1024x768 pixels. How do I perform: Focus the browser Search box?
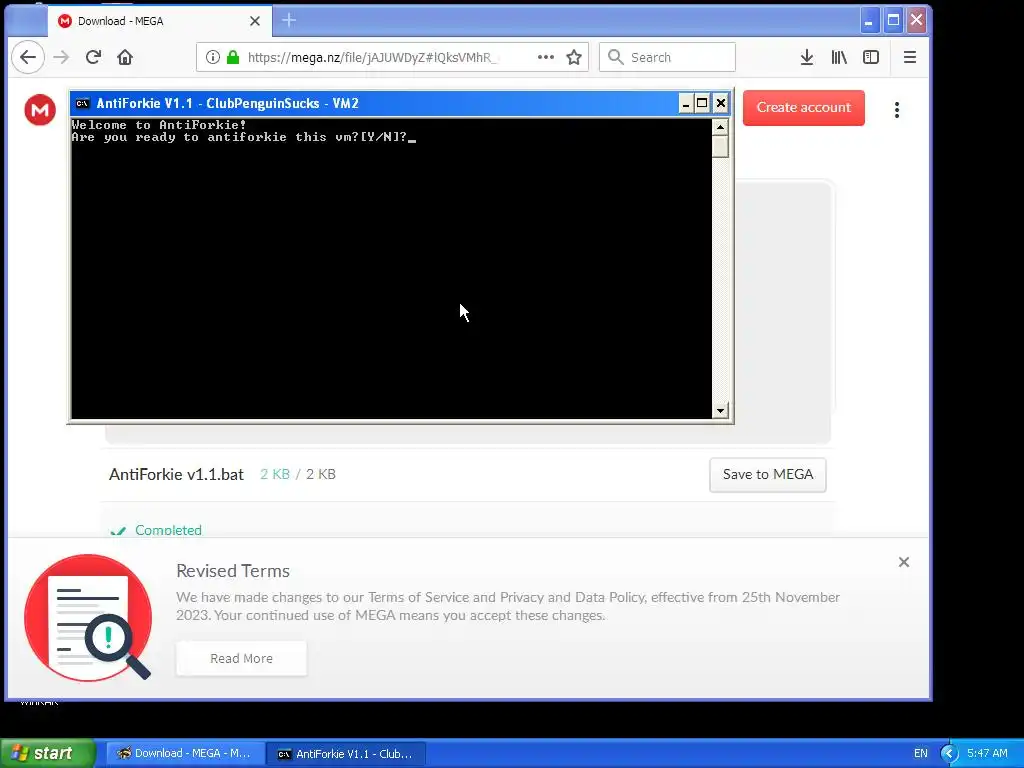pos(667,57)
